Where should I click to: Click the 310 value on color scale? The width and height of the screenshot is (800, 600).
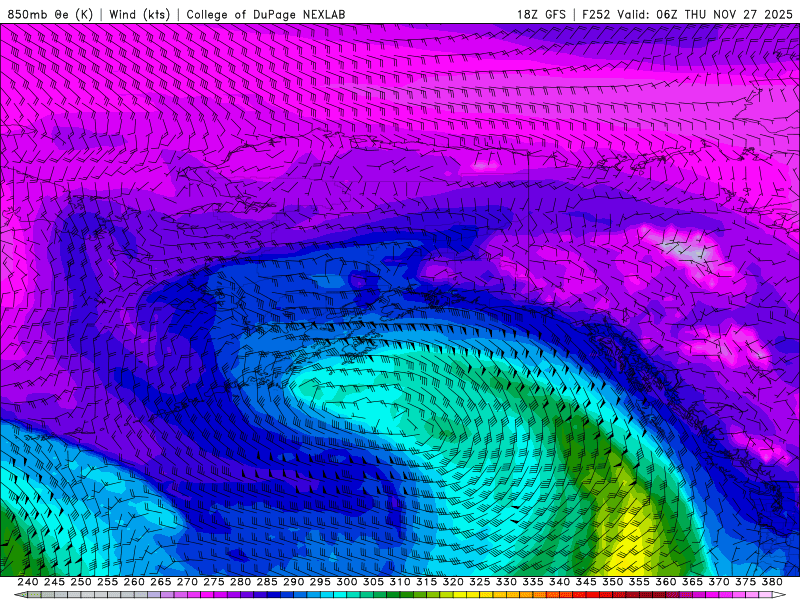[x=399, y=582]
